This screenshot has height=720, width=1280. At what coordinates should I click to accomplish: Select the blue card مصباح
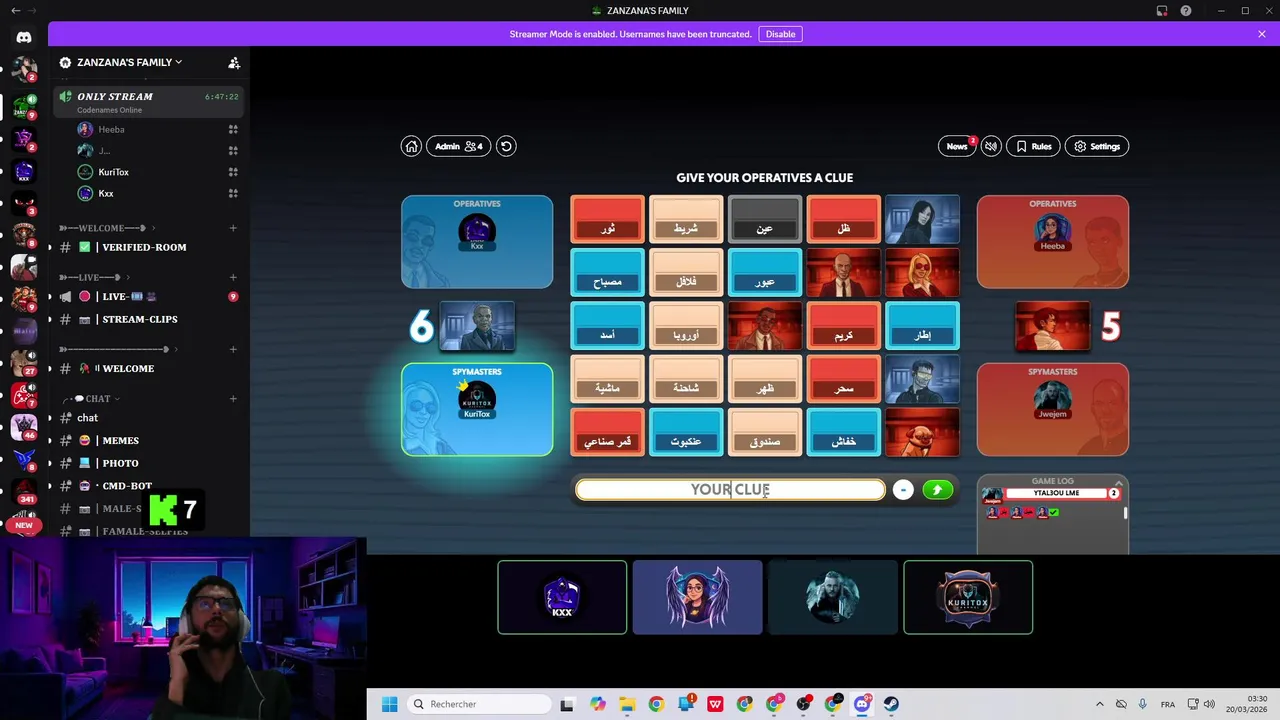coord(607,273)
